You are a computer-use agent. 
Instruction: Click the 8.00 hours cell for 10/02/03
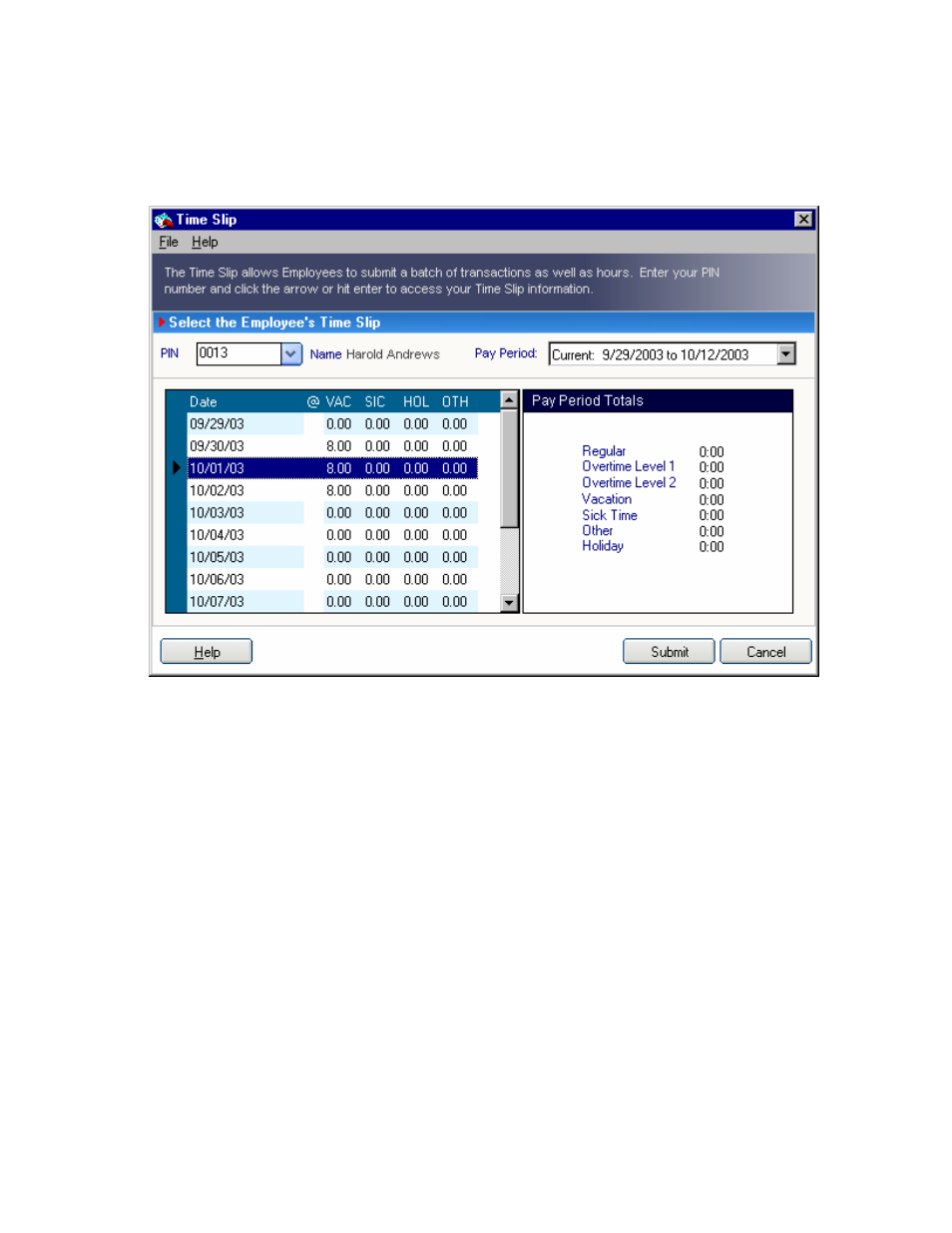[x=338, y=491]
